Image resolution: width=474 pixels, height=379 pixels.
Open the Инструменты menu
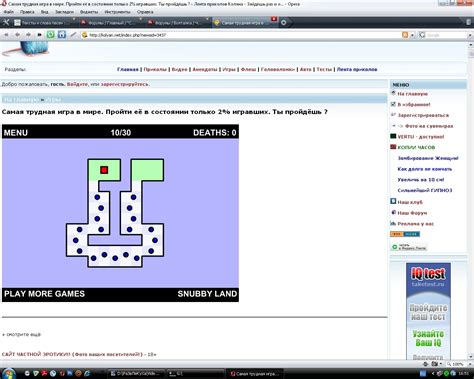(117, 12)
